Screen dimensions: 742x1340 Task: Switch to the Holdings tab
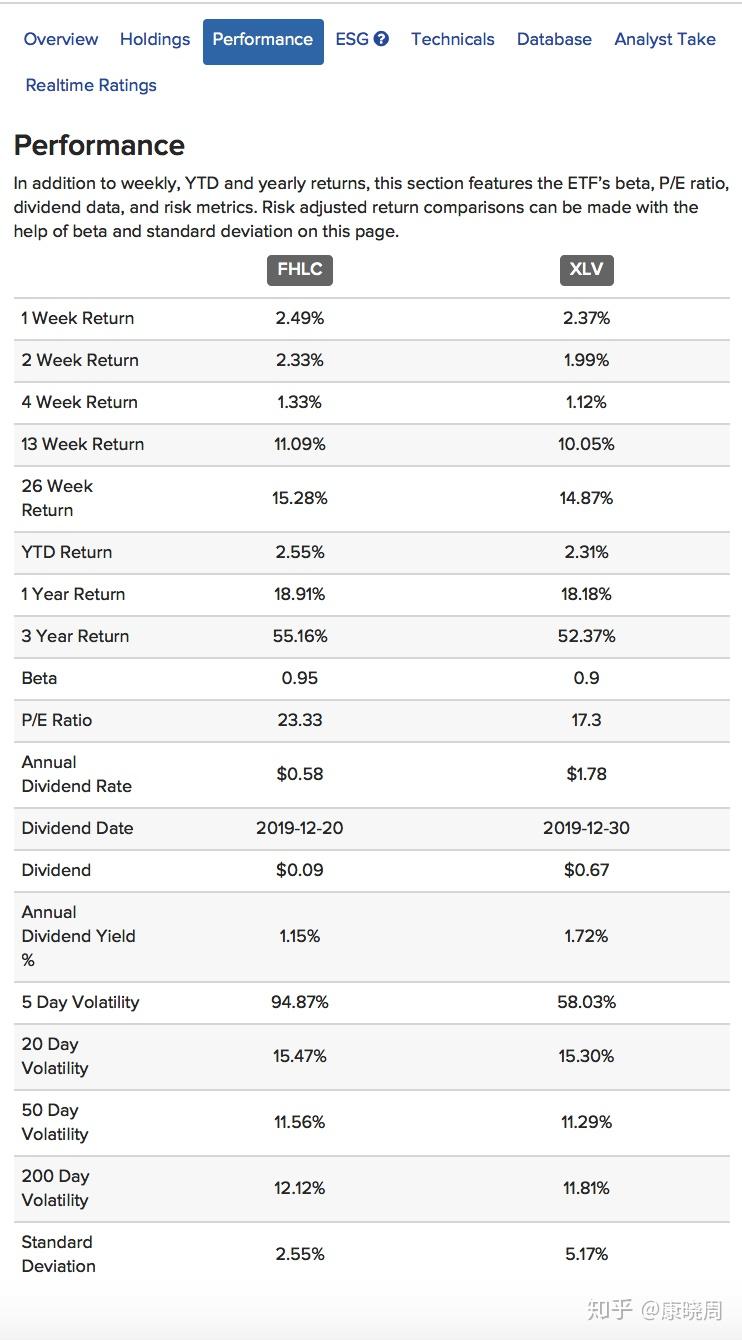coord(155,40)
